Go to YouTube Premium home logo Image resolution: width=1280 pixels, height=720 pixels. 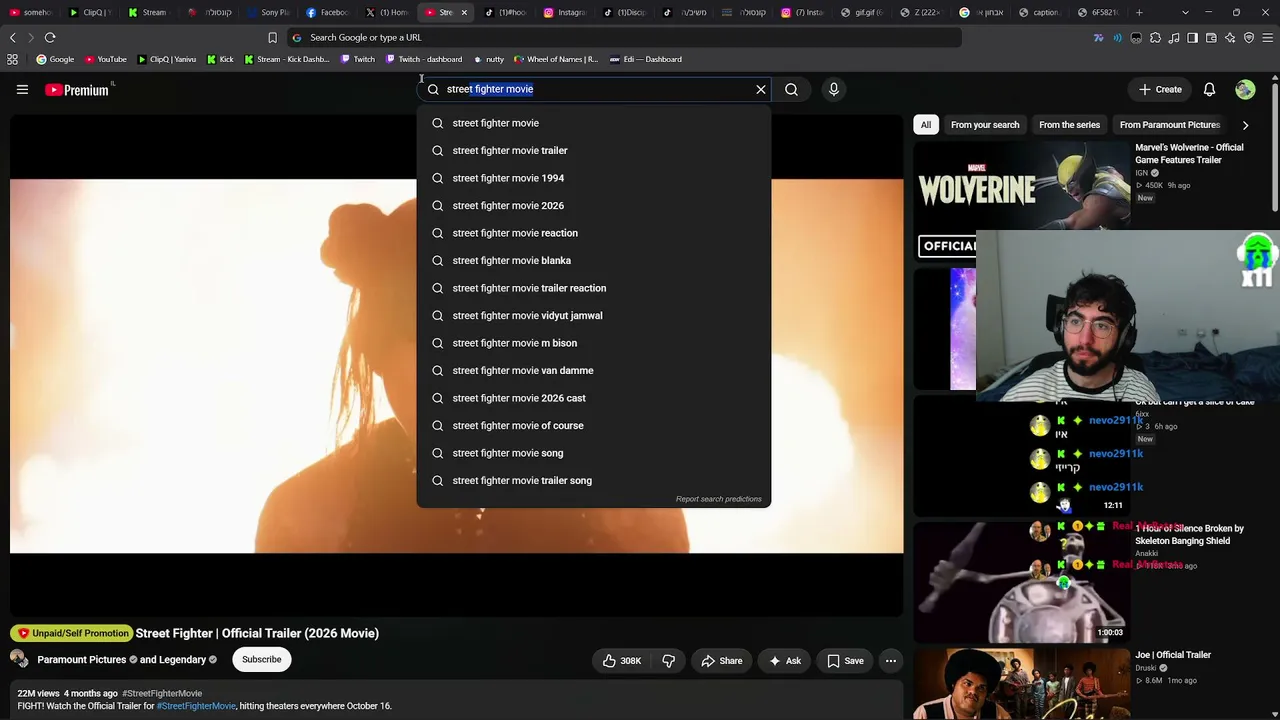pos(77,90)
